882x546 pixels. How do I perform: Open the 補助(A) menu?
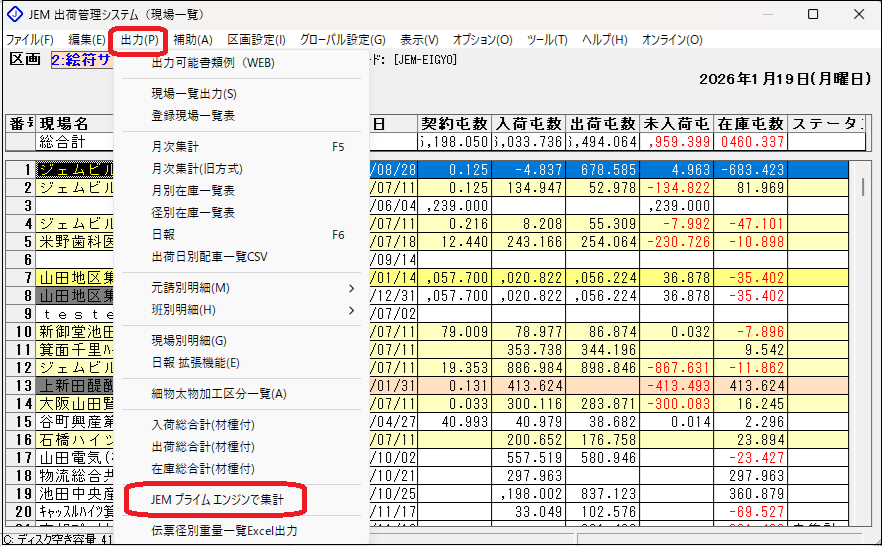point(192,40)
